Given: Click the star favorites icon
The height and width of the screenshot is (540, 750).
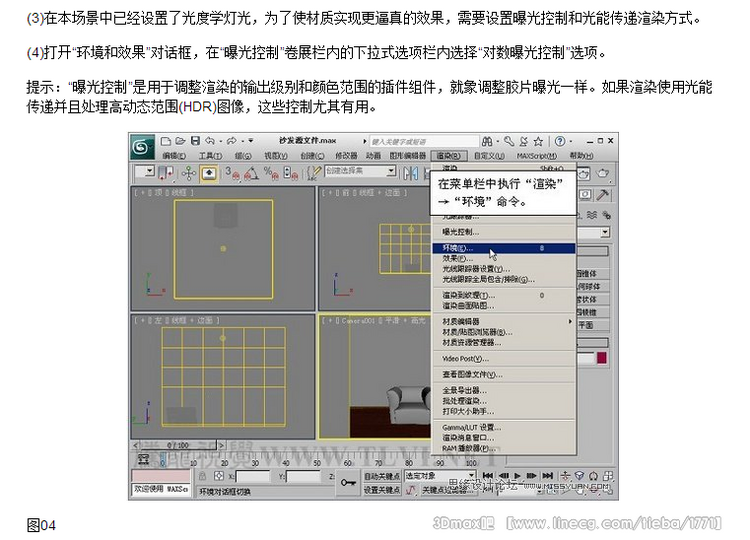Looking at the screenshot, I should coord(538,141).
